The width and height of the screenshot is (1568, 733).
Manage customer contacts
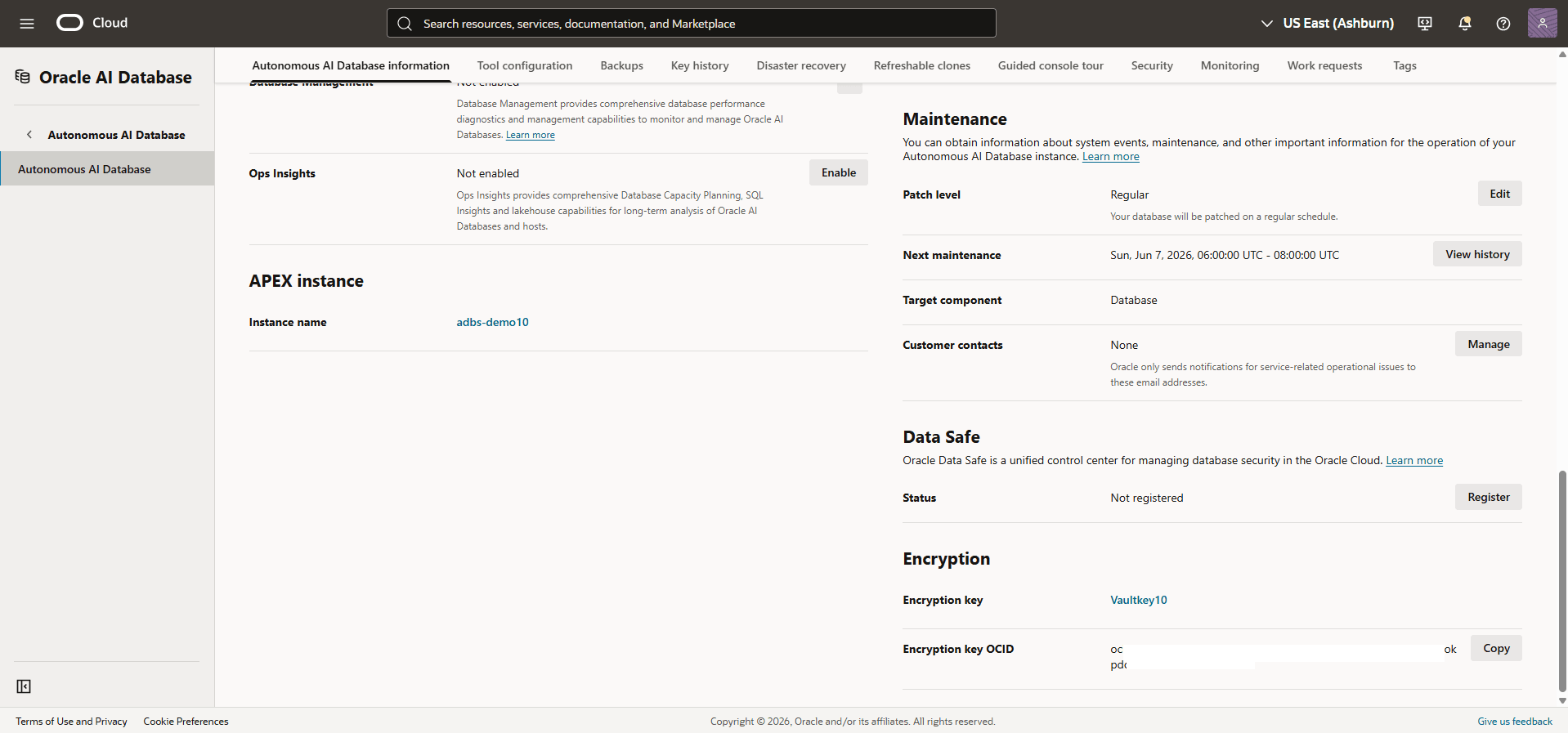(x=1488, y=344)
